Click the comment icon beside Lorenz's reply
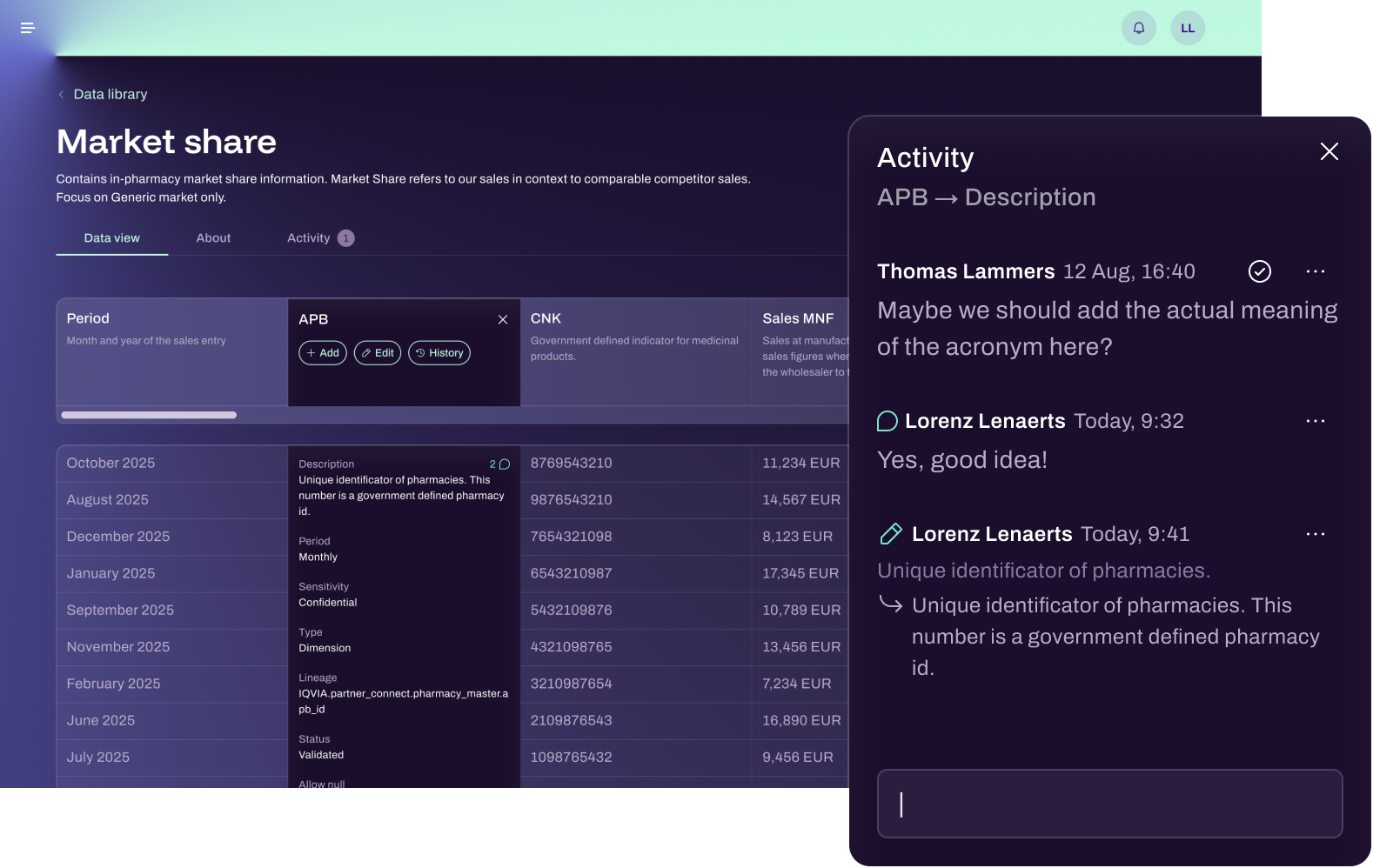 [887, 422]
